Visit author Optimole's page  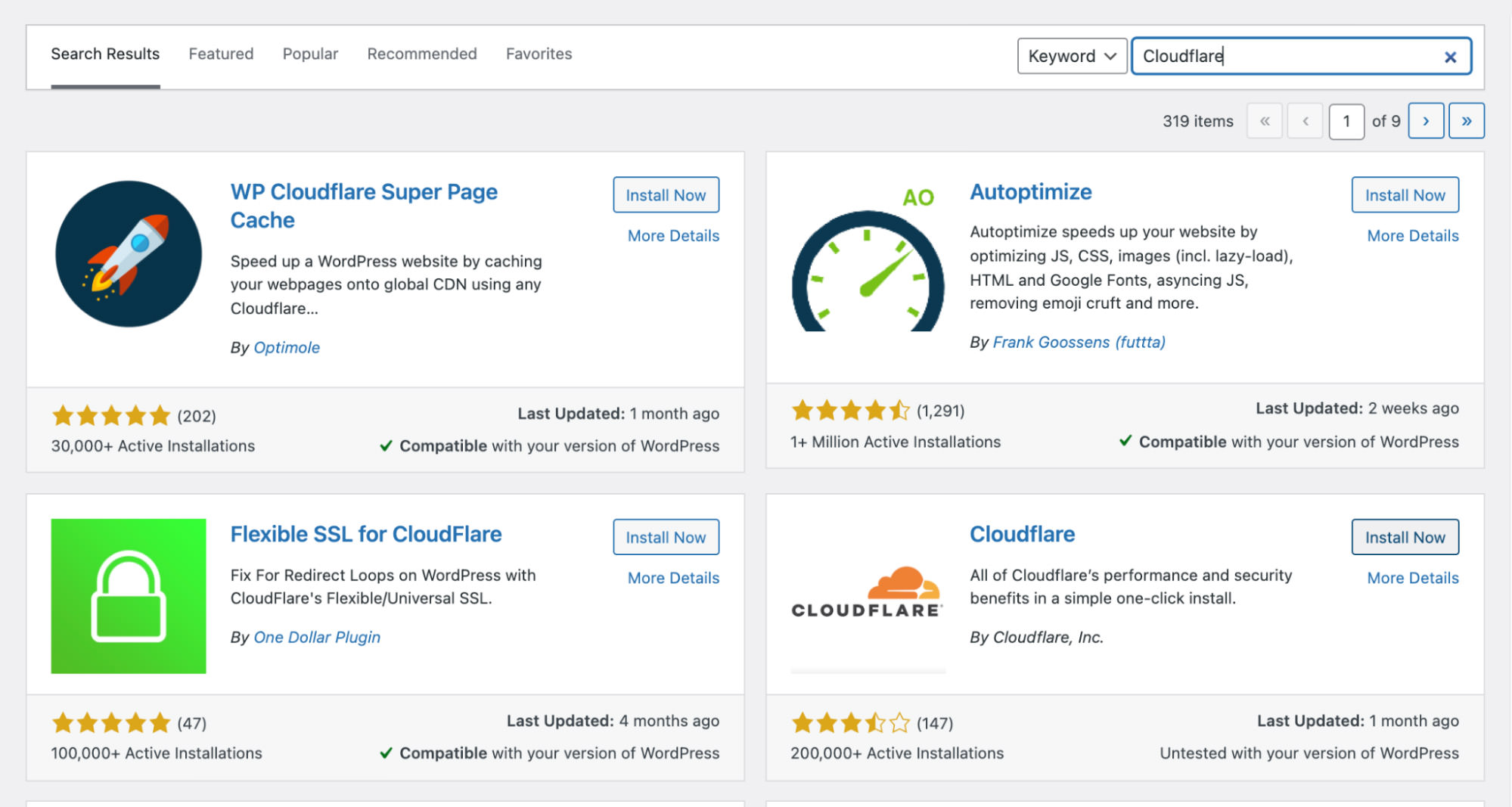pos(287,347)
